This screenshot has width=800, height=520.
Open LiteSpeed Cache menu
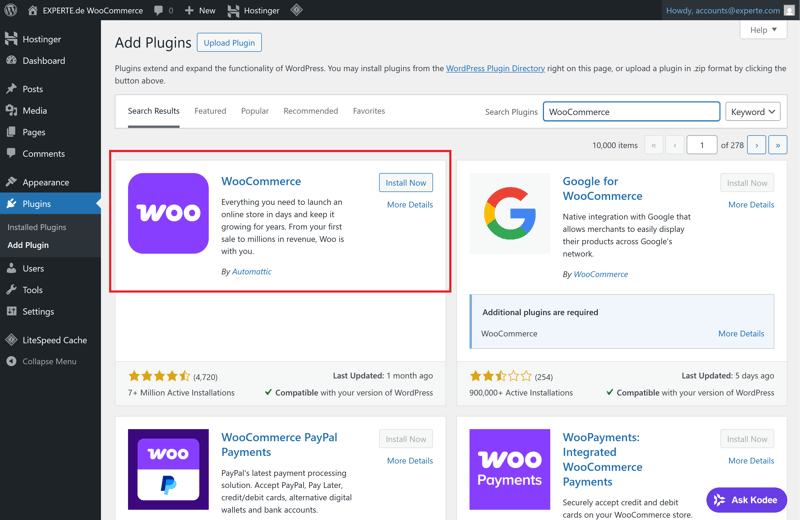(54, 340)
